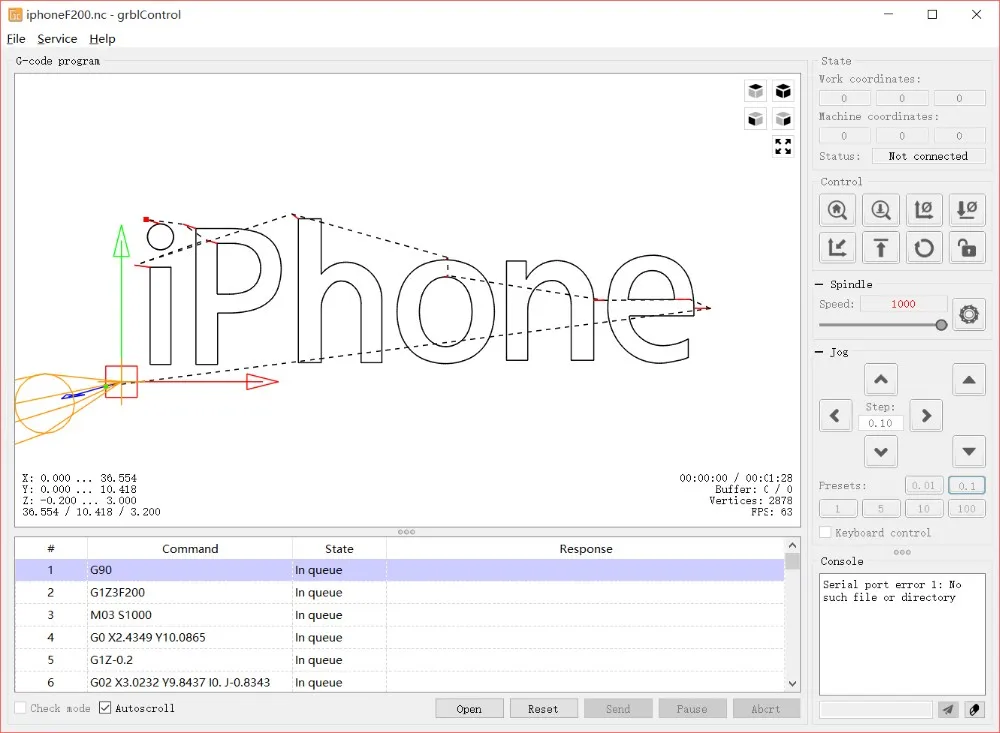Click the fit-to-view expand icon in visualizer
Image resolution: width=1000 pixels, height=733 pixels.
(783, 147)
